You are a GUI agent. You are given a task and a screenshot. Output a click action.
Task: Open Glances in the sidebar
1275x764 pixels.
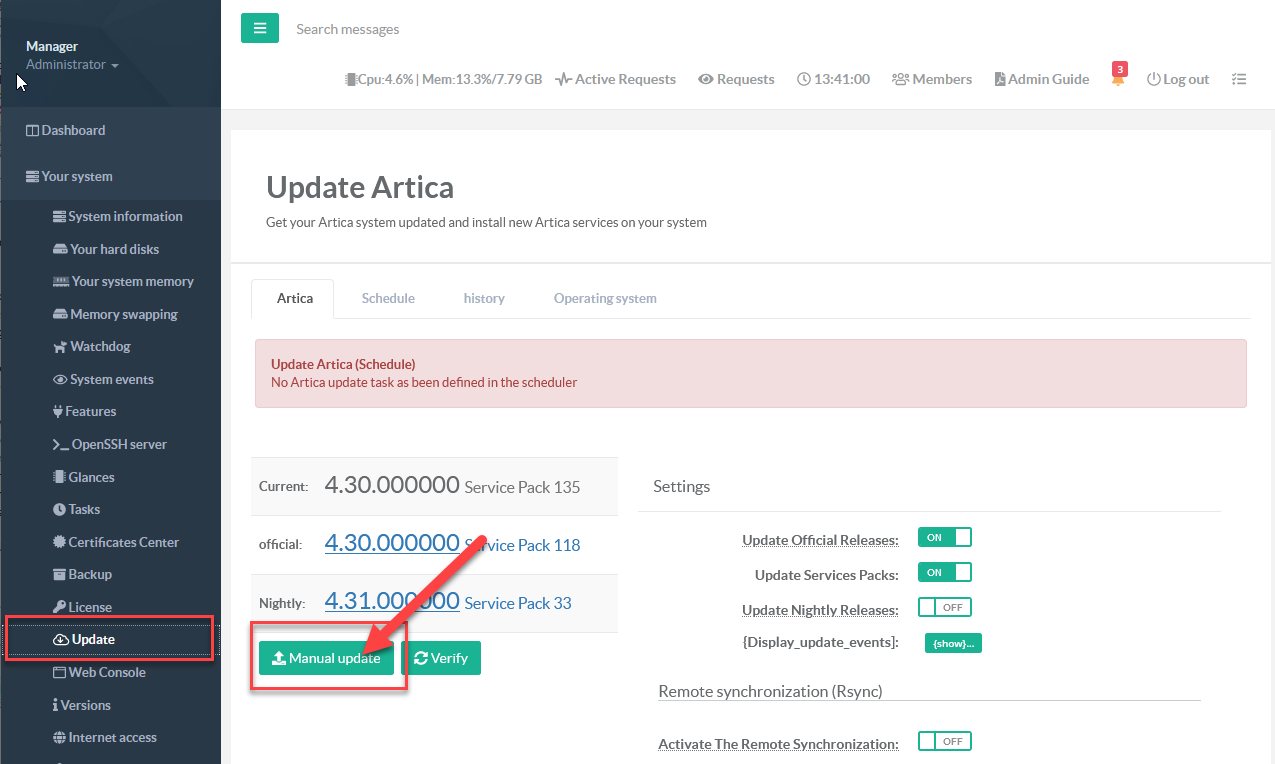[x=91, y=477]
